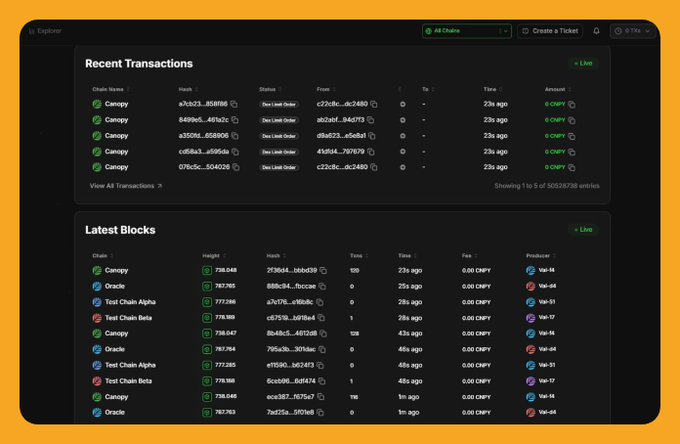This screenshot has width=680, height=444.
Task: Open notifications bell icon
Action: click(596, 31)
